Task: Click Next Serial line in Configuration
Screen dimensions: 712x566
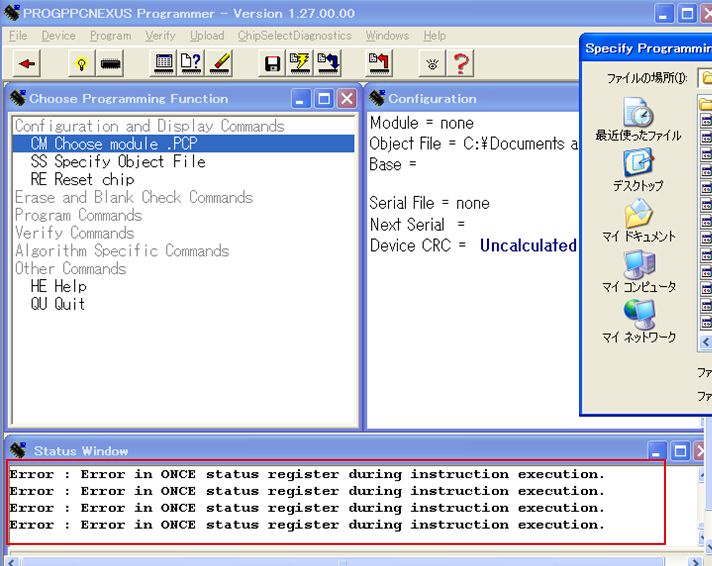Action: tap(417, 224)
